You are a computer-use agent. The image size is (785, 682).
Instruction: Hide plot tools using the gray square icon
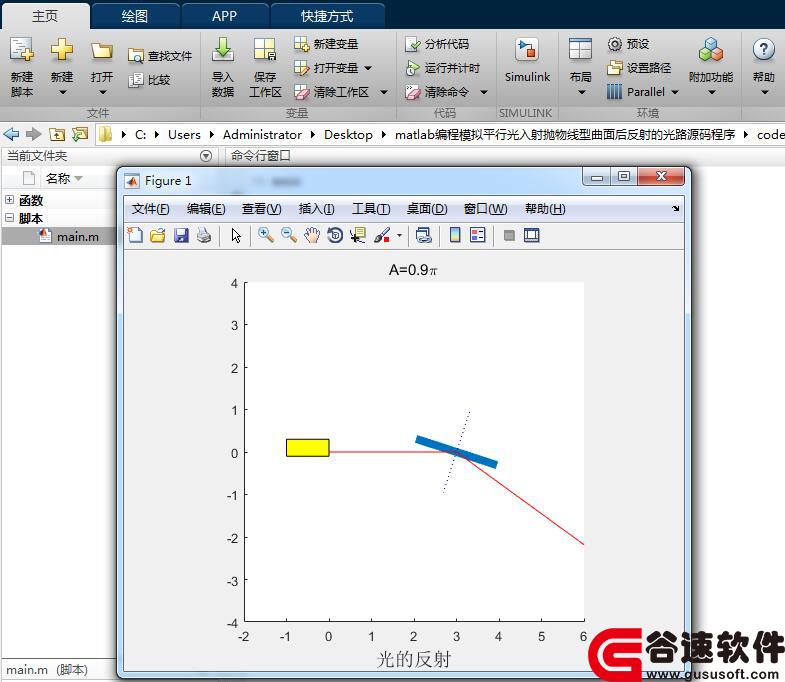point(509,235)
